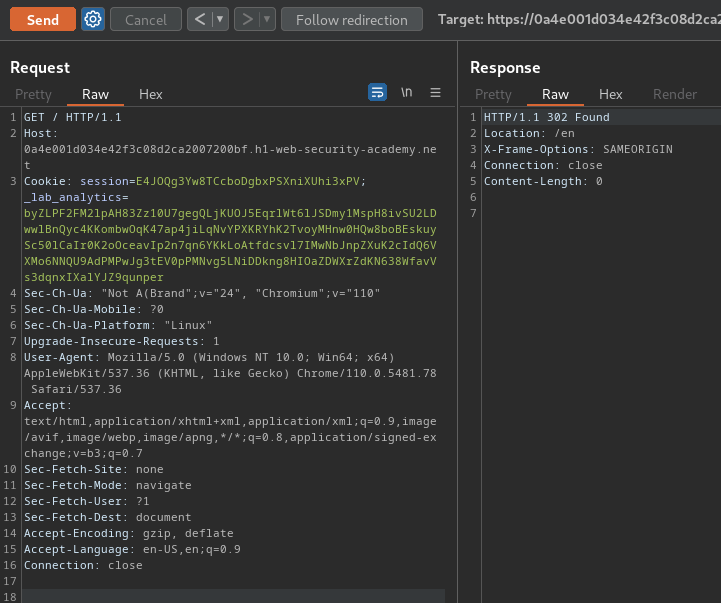The width and height of the screenshot is (721, 603).
Task: Click the orange Send button
Action: [43, 19]
